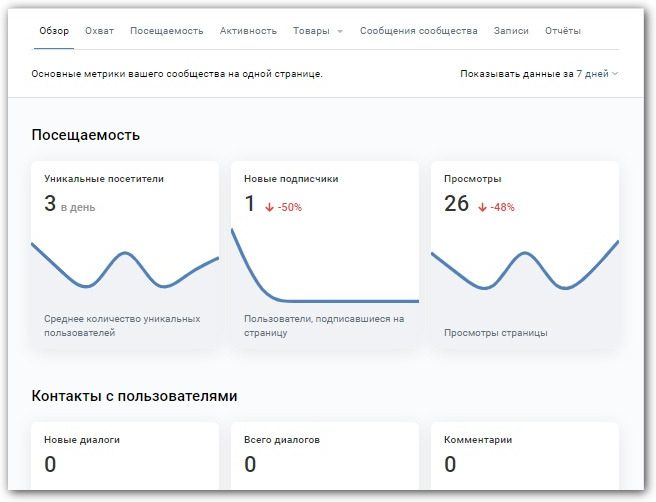Open the Охват tab

click(99, 31)
